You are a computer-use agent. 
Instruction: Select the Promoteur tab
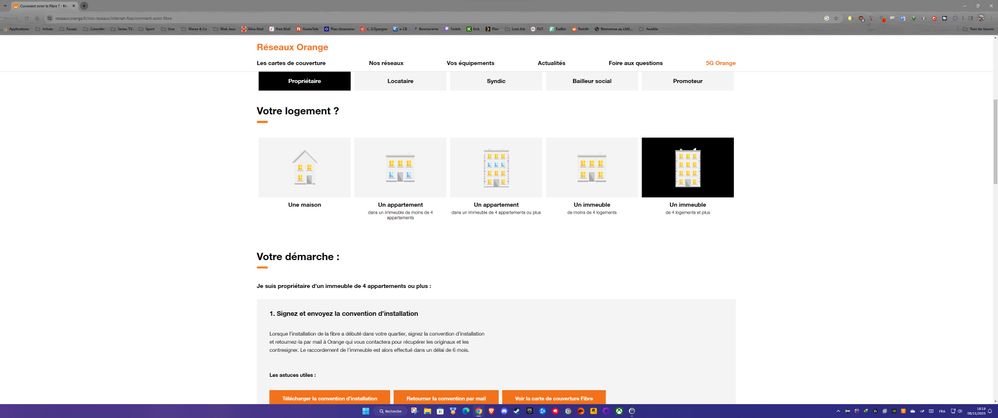click(x=687, y=81)
